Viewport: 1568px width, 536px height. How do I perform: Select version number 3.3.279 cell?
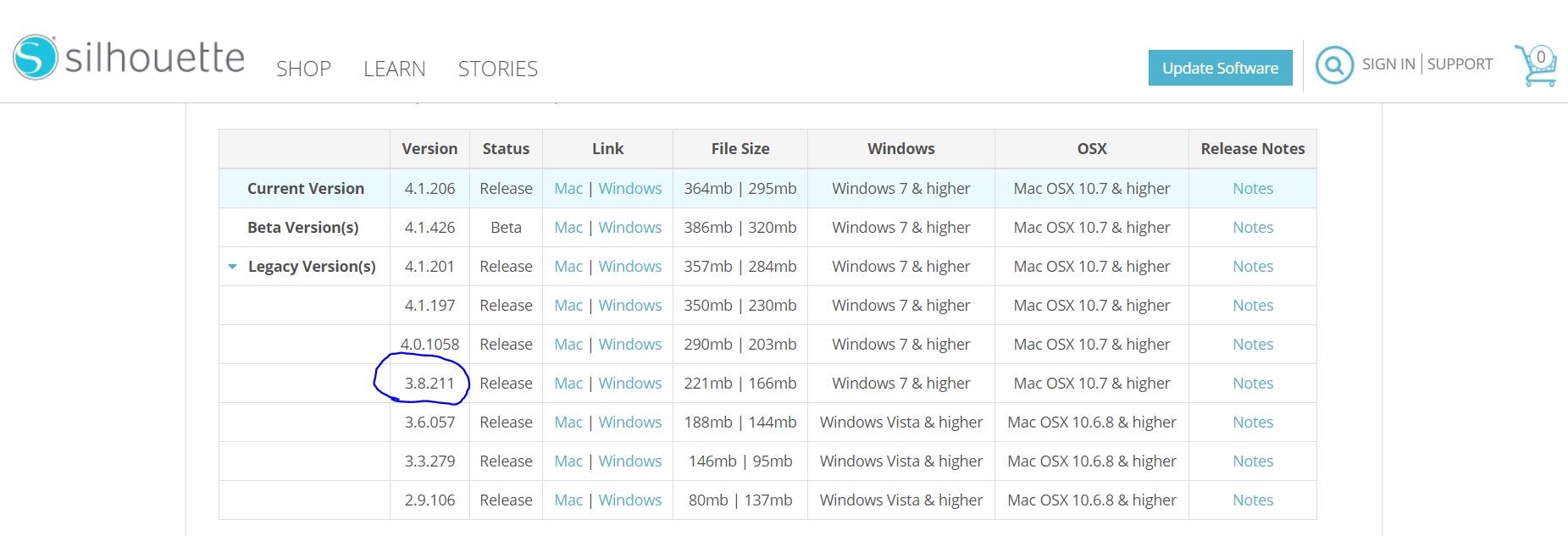click(429, 461)
